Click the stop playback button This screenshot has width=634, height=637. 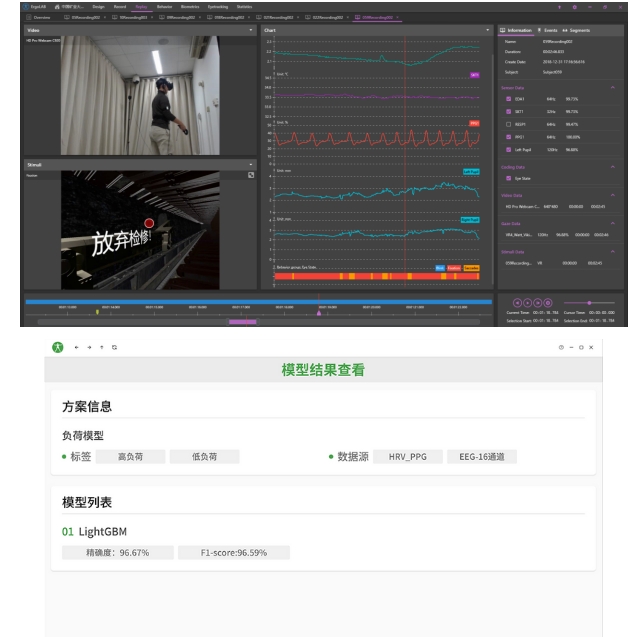[548, 303]
